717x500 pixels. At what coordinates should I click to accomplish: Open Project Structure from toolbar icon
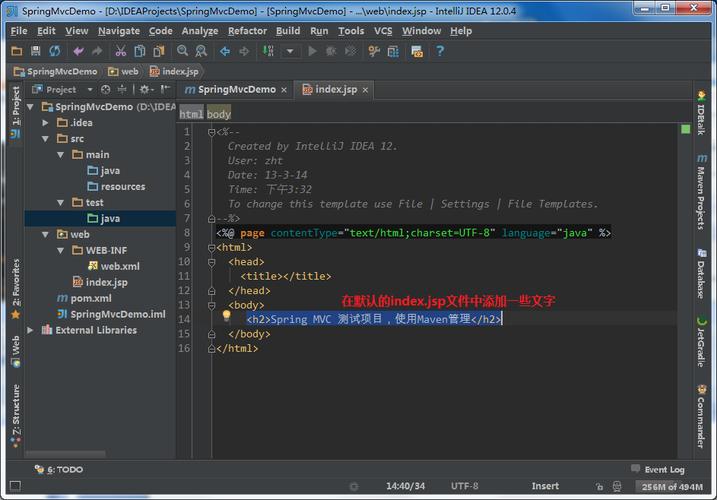click(393, 51)
